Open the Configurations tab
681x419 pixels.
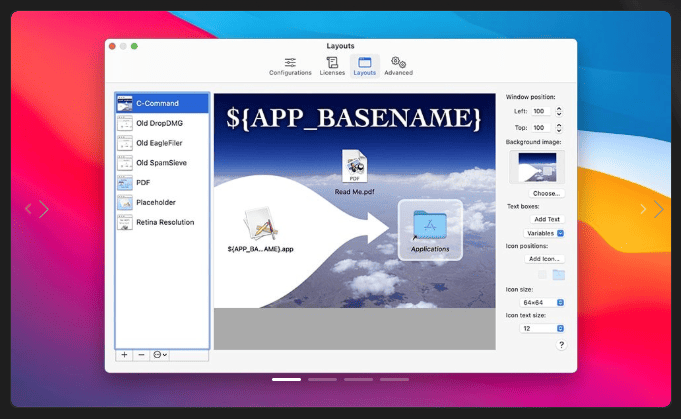tap(290, 66)
